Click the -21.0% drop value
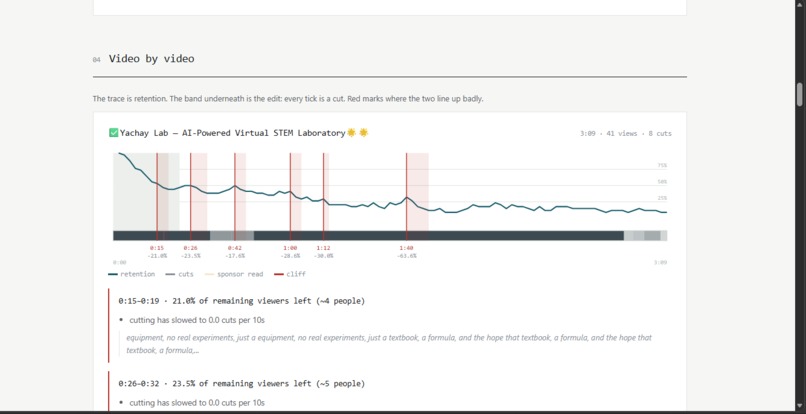The height and width of the screenshot is (414, 806). [157, 256]
